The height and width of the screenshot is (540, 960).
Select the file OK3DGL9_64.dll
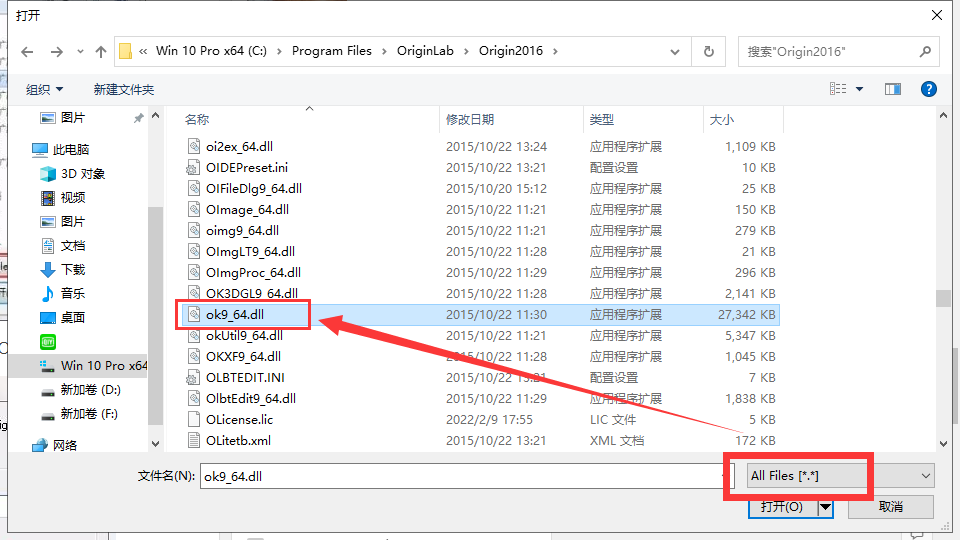coord(252,293)
